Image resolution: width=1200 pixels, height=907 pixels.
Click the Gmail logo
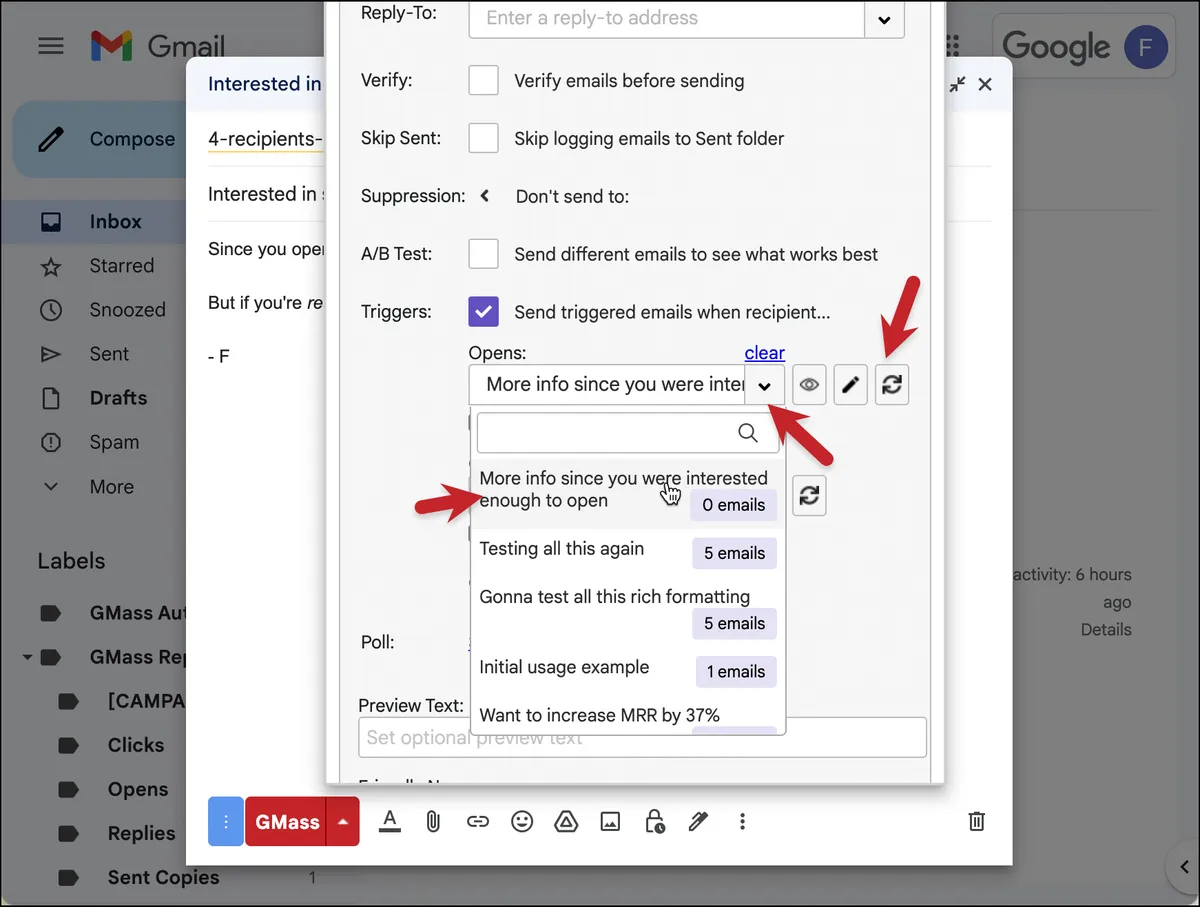point(157,46)
